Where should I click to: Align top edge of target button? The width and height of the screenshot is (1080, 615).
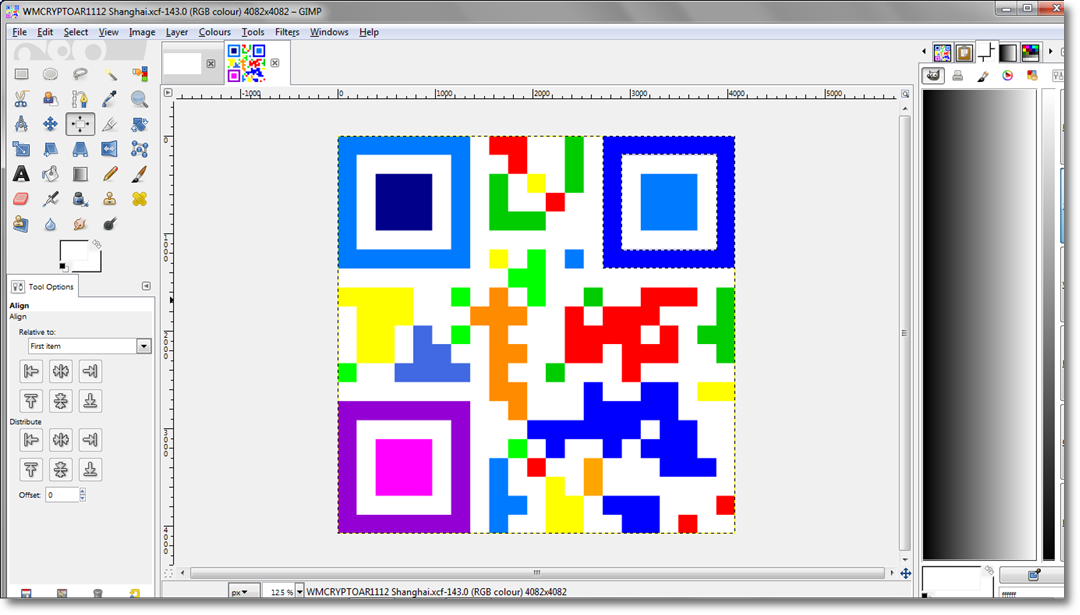(31, 401)
